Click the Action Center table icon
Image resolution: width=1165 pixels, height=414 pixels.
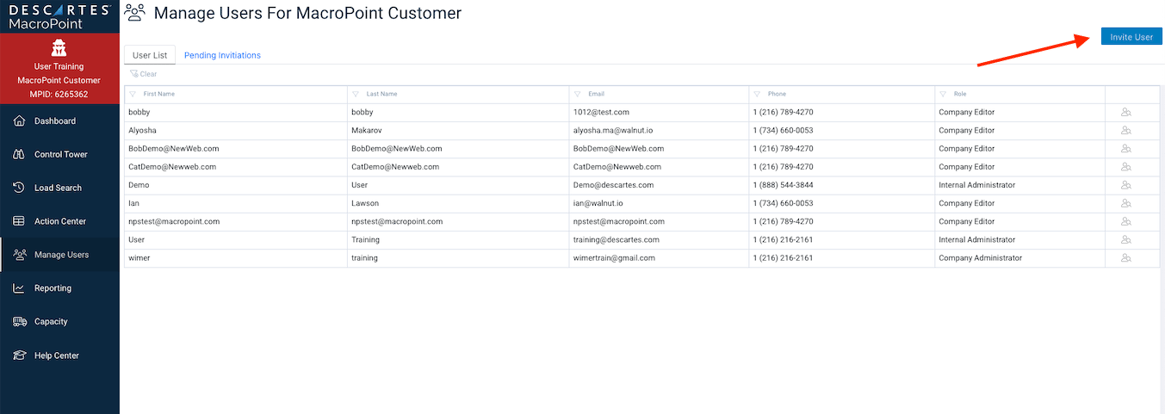pyautogui.click(x=19, y=221)
